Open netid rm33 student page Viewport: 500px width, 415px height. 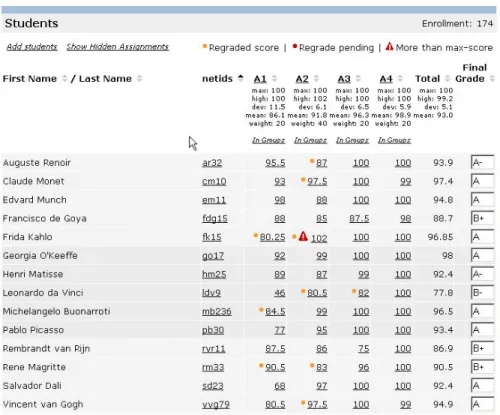213,367
